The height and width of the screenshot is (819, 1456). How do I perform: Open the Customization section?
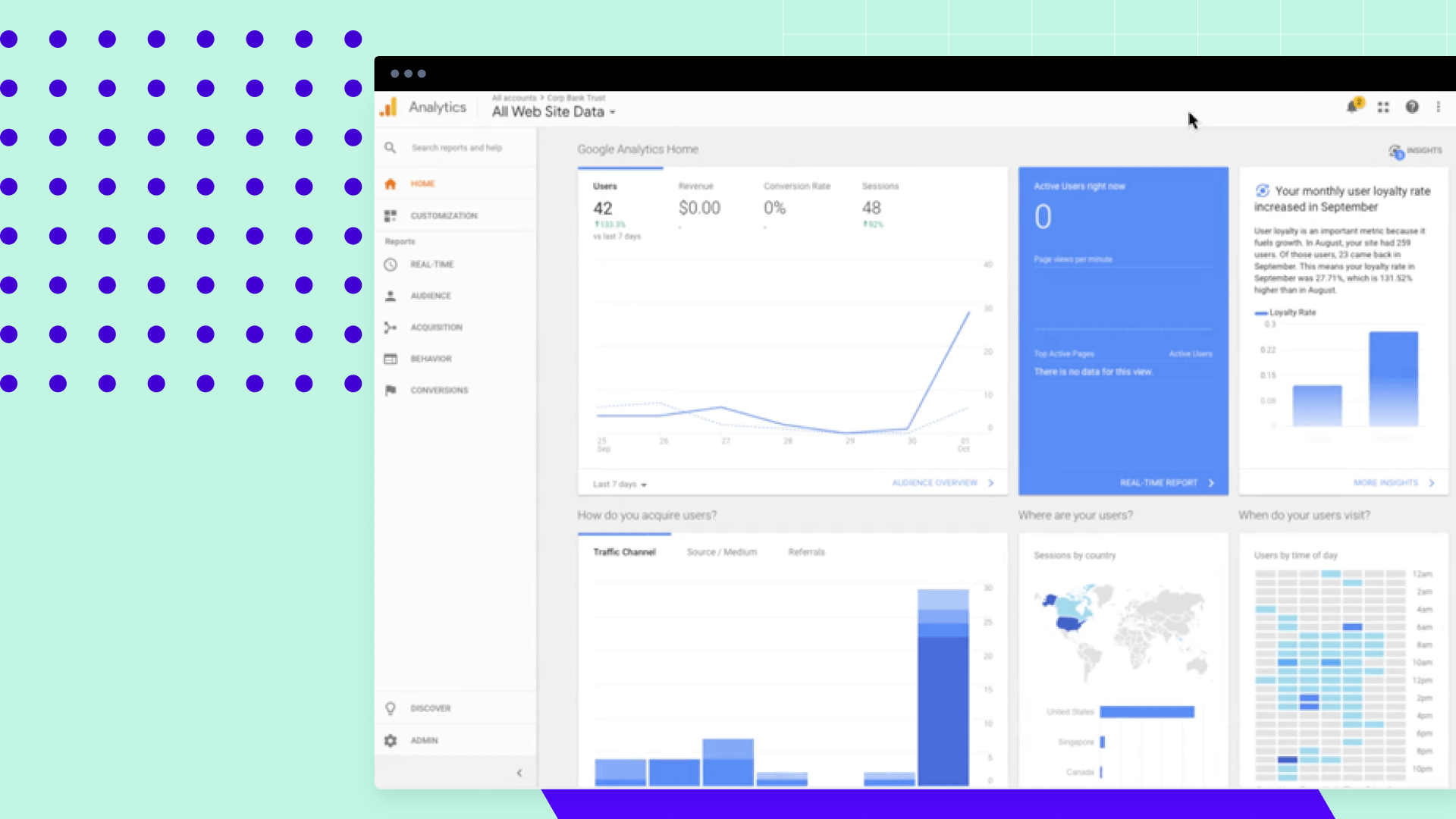click(444, 215)
